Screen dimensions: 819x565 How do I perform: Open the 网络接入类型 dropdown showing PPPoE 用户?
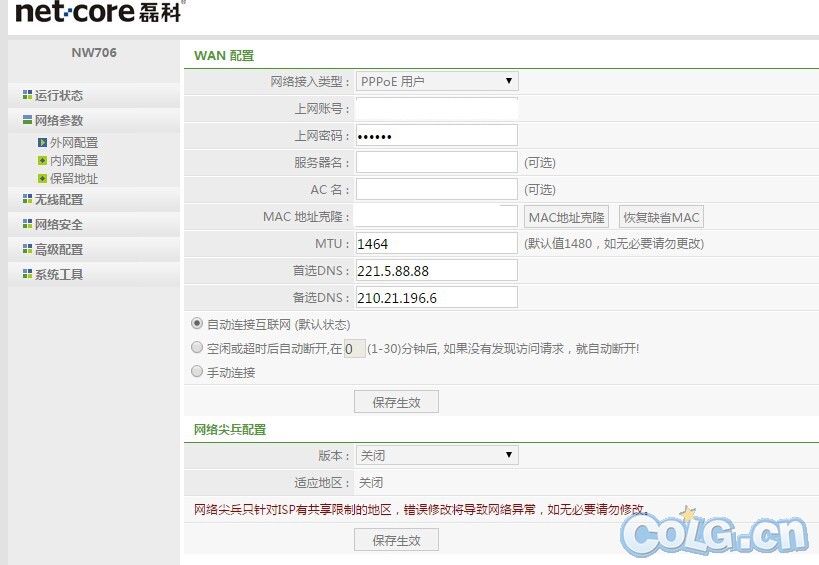coord(437,81)
